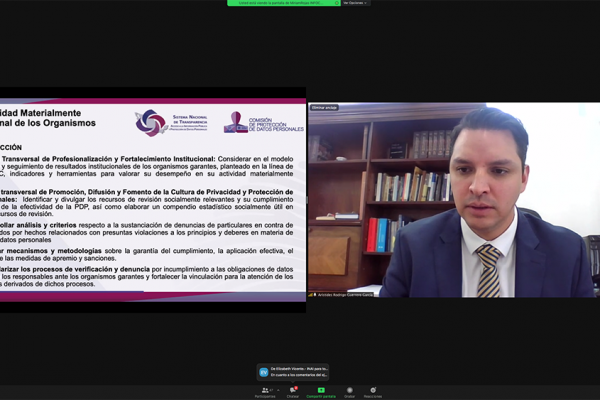Click the info icon in the green sharing bar
This screenshot has height=400, width=600.
(x=337, y=3)
